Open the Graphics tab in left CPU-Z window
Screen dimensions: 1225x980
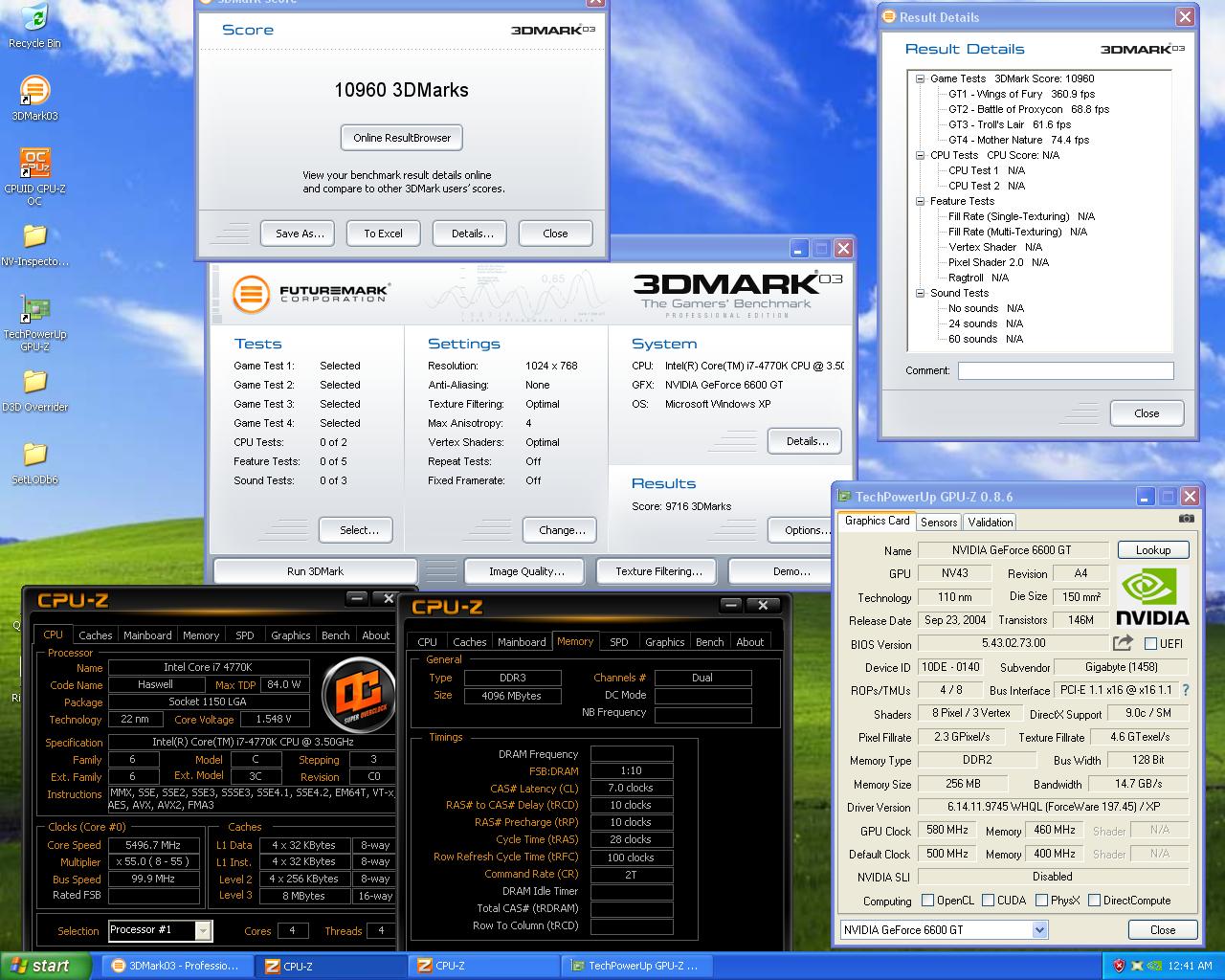pyautogui.click(x=290, y=635)
